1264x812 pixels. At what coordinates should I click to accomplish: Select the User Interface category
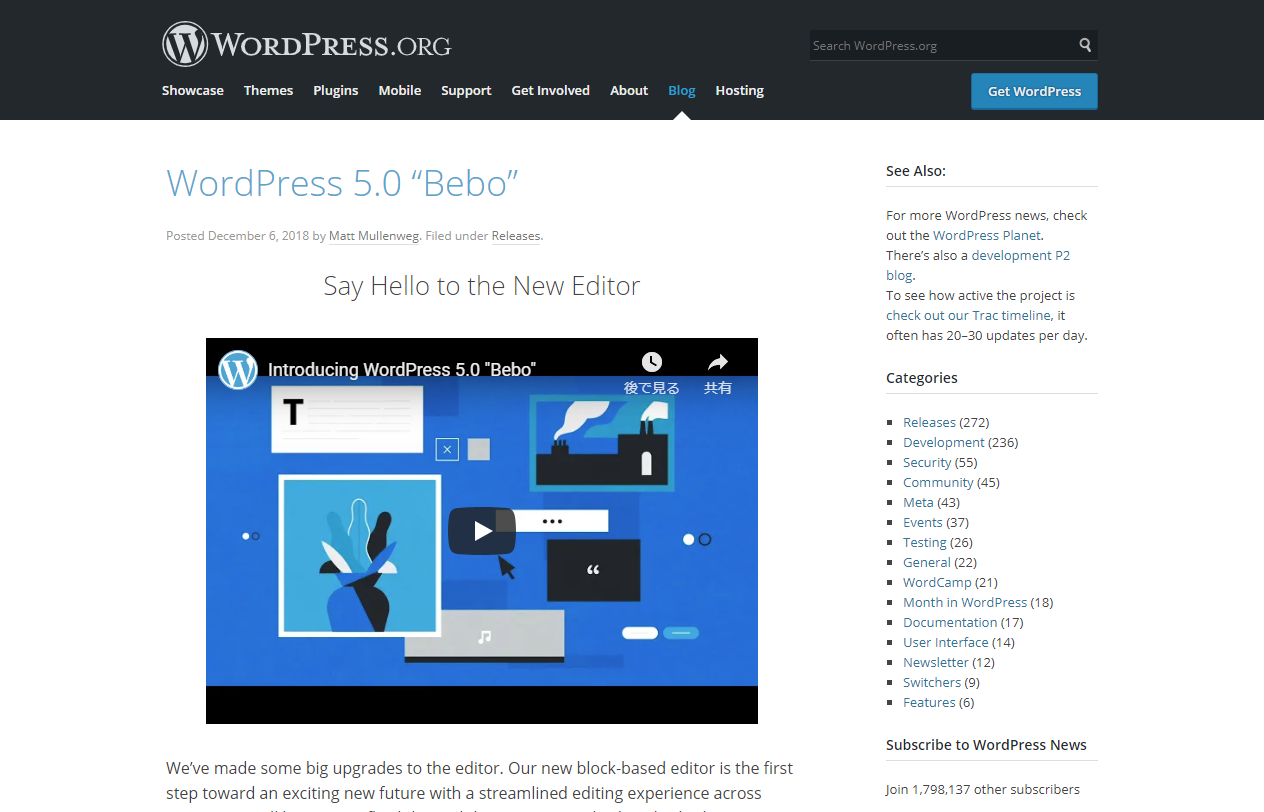946,642
